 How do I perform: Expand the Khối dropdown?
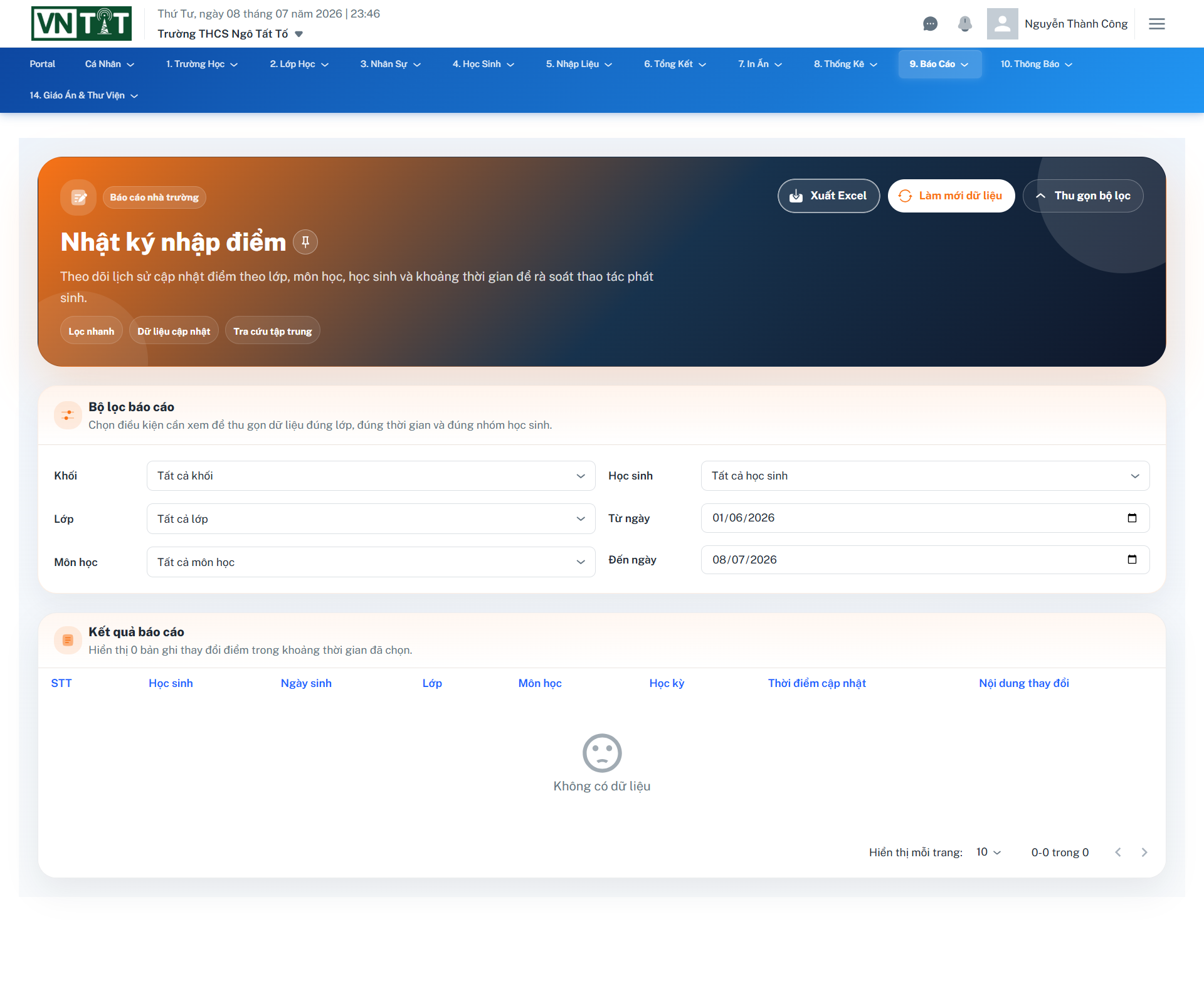[371, 476]
